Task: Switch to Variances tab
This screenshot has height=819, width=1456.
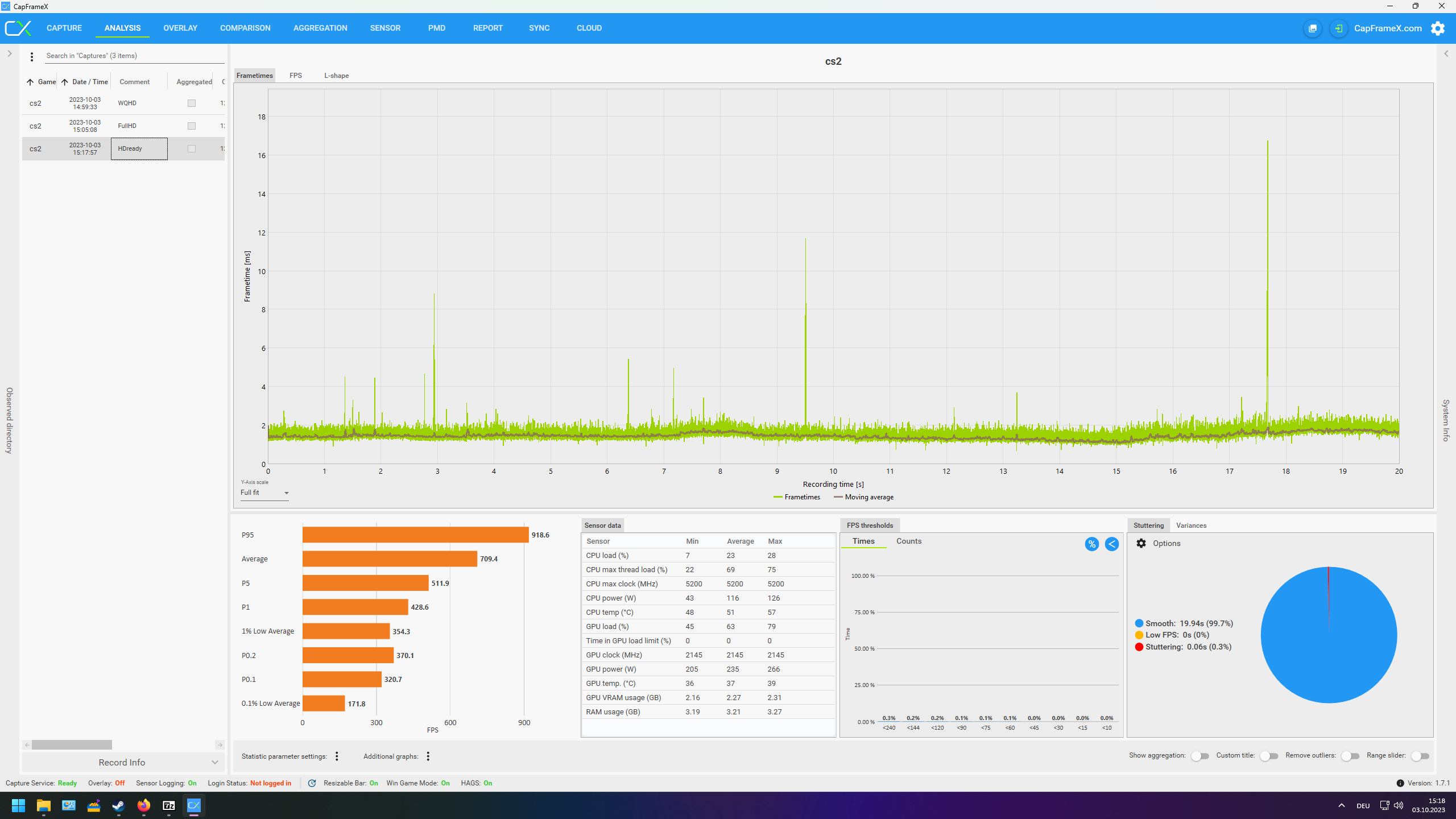Action: point(1191,526)
